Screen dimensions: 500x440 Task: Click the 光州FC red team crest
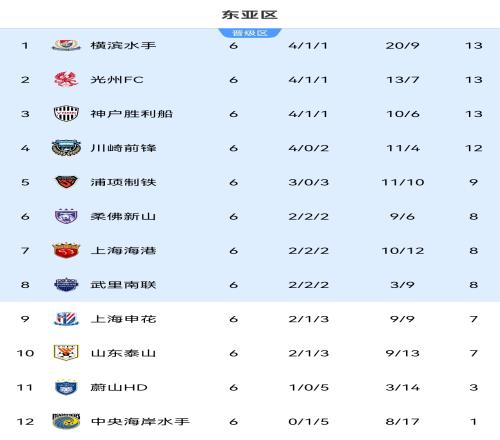point(66,80)
